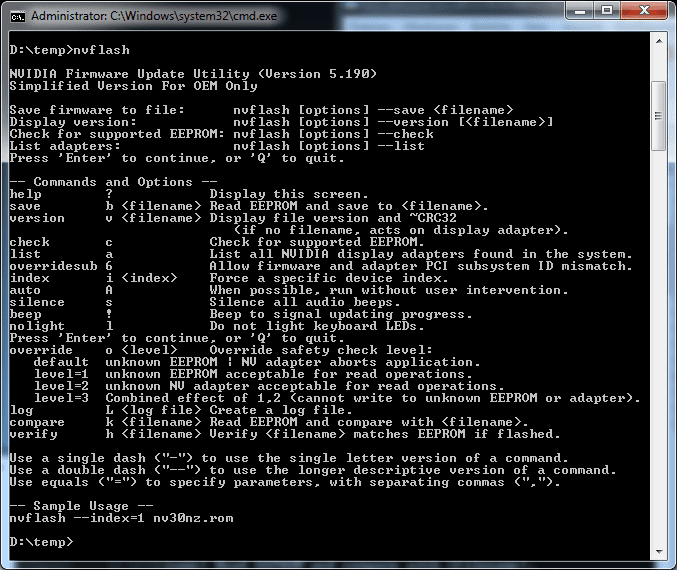Click the 'help' command row
The width and height of the screenshot is (677, 570).
coord(189,194)
